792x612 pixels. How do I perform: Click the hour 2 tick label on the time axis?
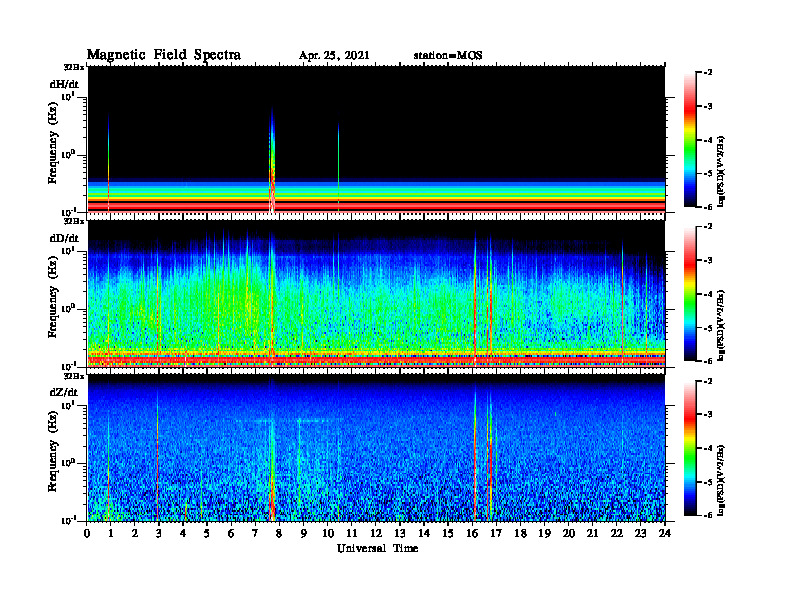tap(135, 533)
